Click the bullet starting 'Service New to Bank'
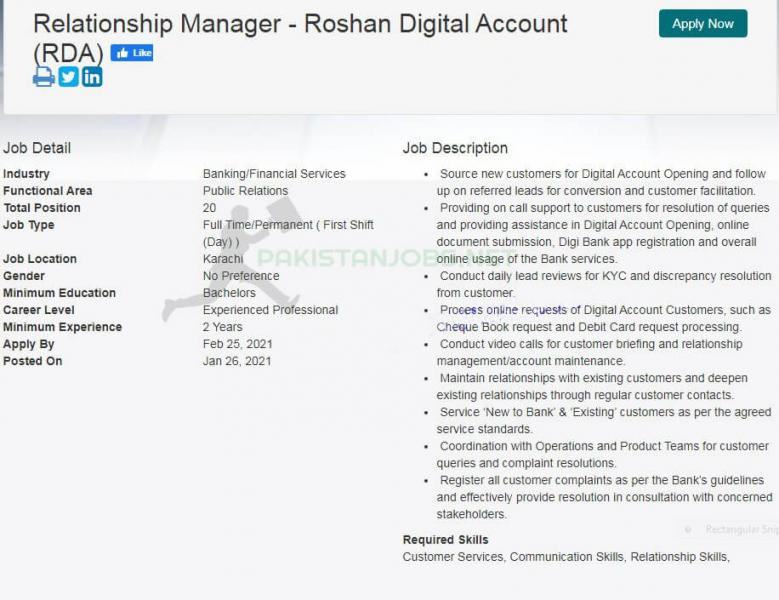Image resolution: width=779 pixels, height=600 pixels. click(604, 421)
